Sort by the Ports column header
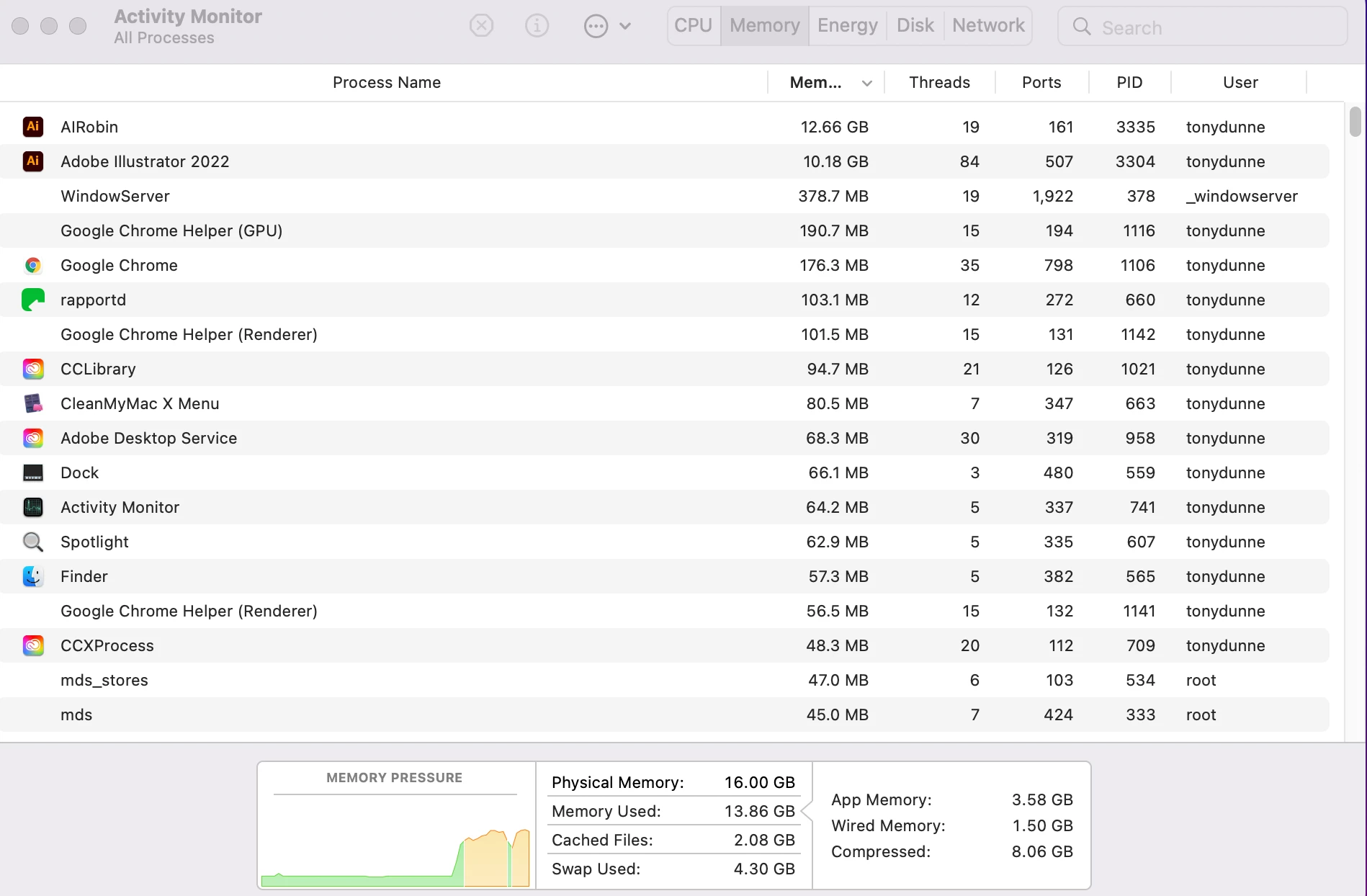 1041,82
